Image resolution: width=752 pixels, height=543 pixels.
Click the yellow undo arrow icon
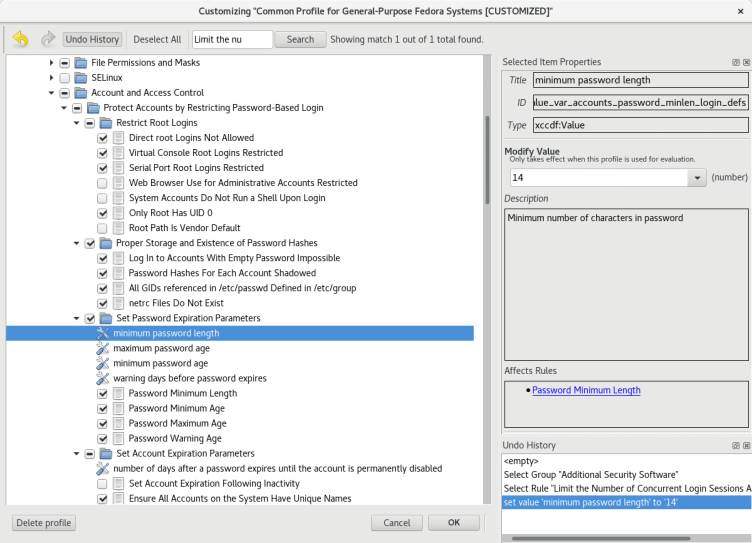(21, 39)
